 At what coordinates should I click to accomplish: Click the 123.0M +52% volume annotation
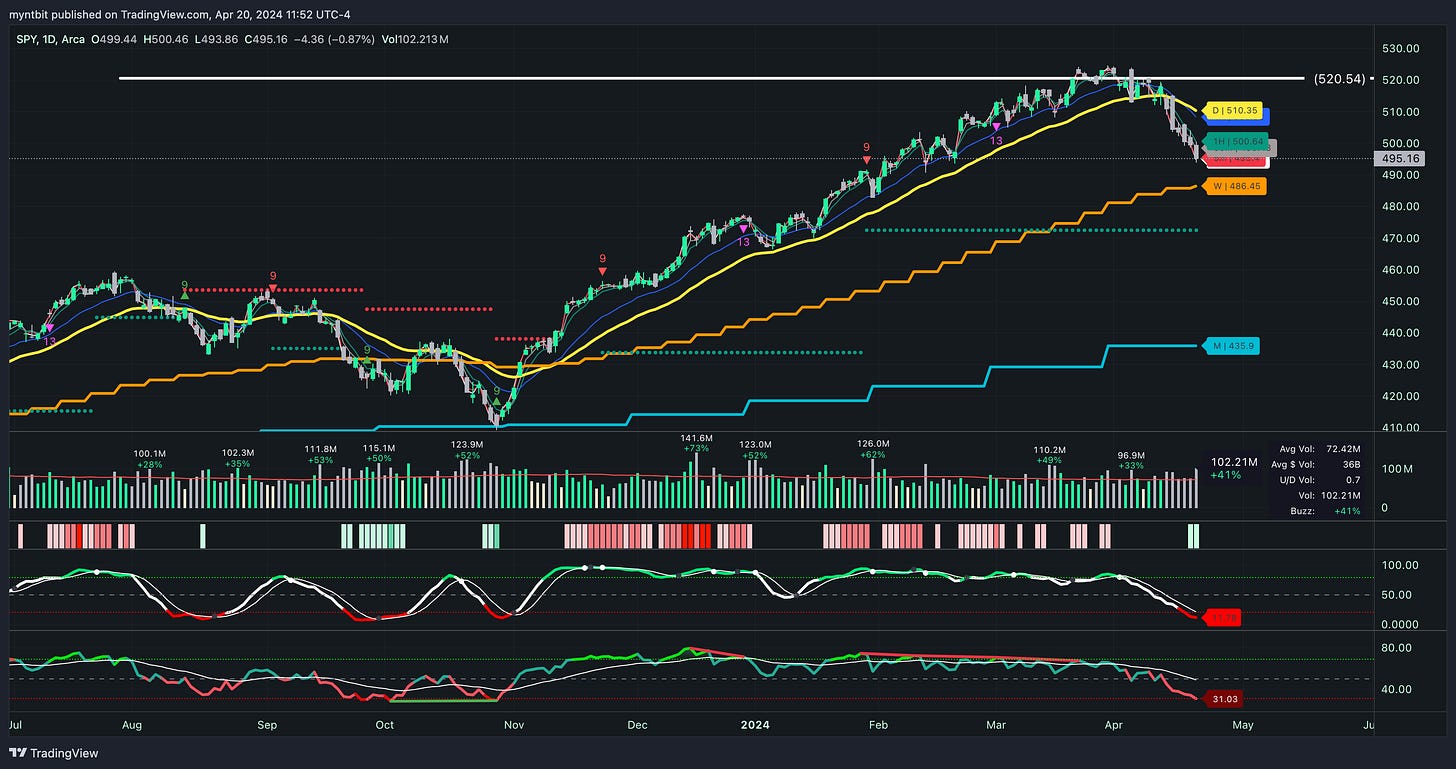click(x=755, y=449)
